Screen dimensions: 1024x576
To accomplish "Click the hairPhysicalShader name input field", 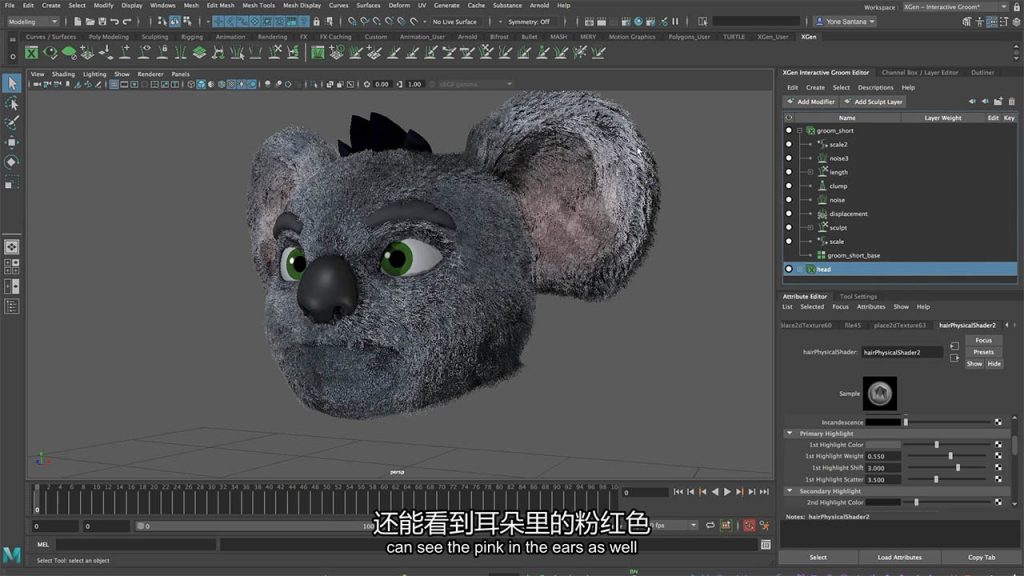I will (902, 352).
